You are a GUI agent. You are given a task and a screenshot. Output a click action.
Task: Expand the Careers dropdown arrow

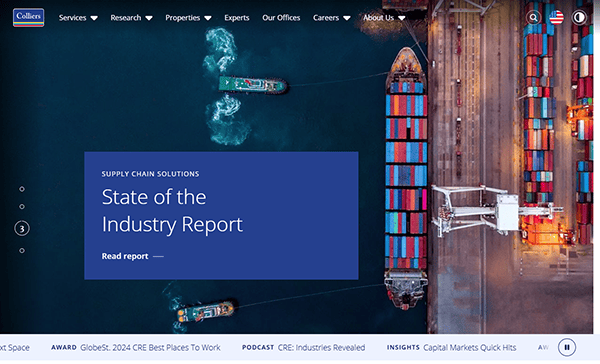coord(347,18)
